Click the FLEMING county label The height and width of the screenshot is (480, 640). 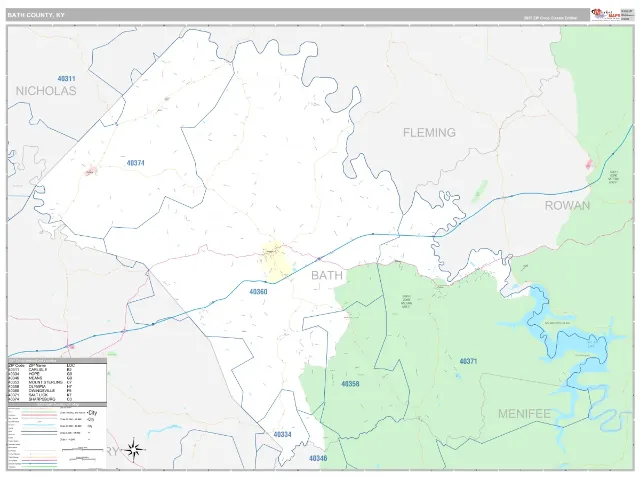(429, 133)
